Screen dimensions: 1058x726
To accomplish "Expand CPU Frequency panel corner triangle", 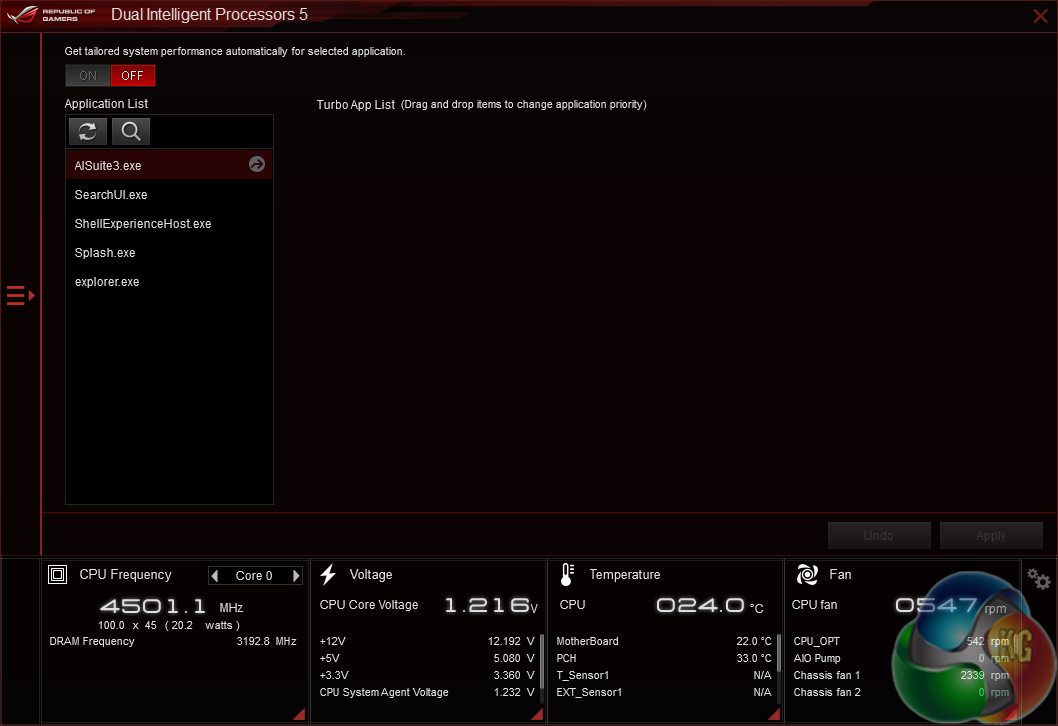I will tap(299, 714).
